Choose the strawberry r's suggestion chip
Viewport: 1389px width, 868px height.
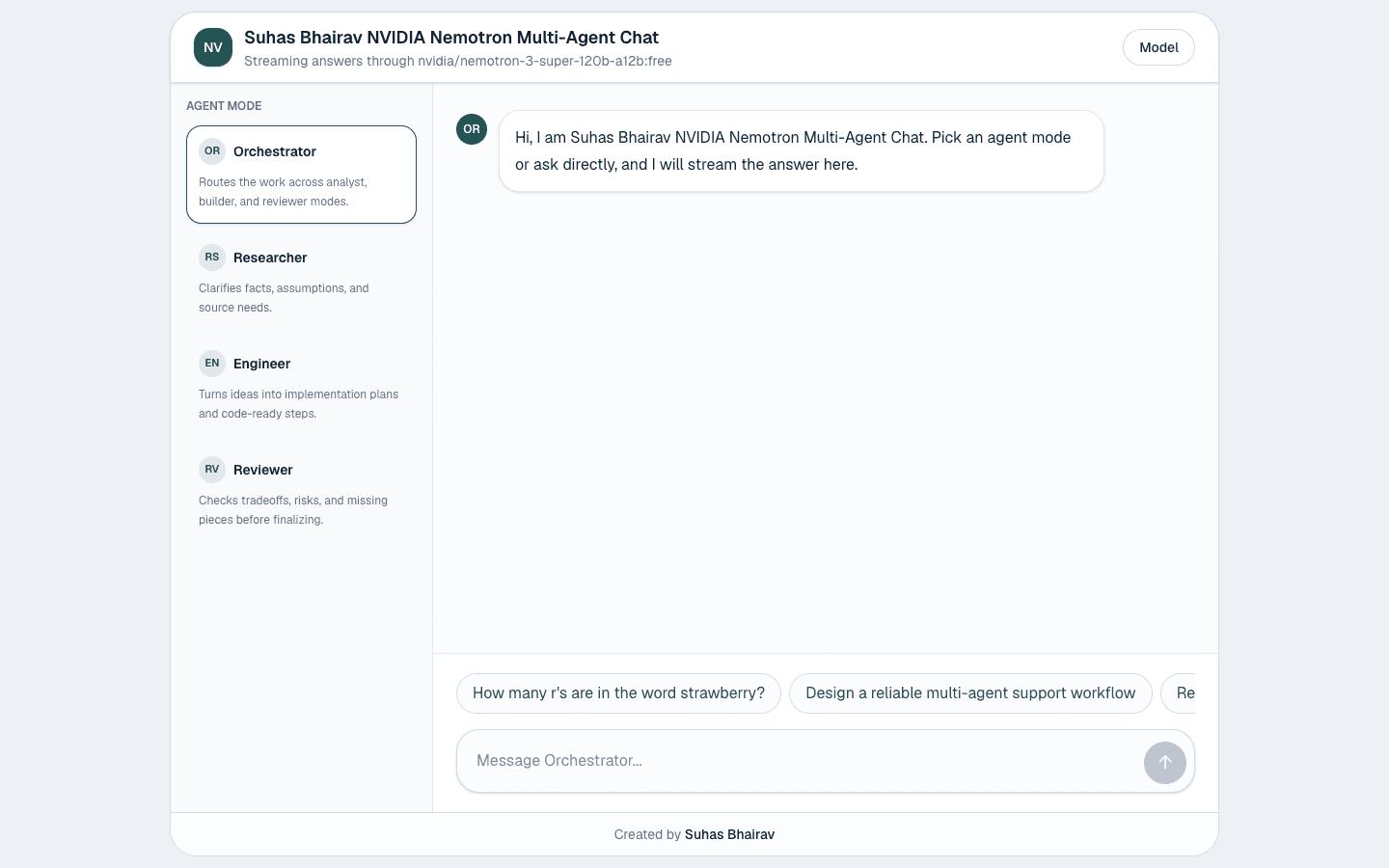click(x=618, y=693)
